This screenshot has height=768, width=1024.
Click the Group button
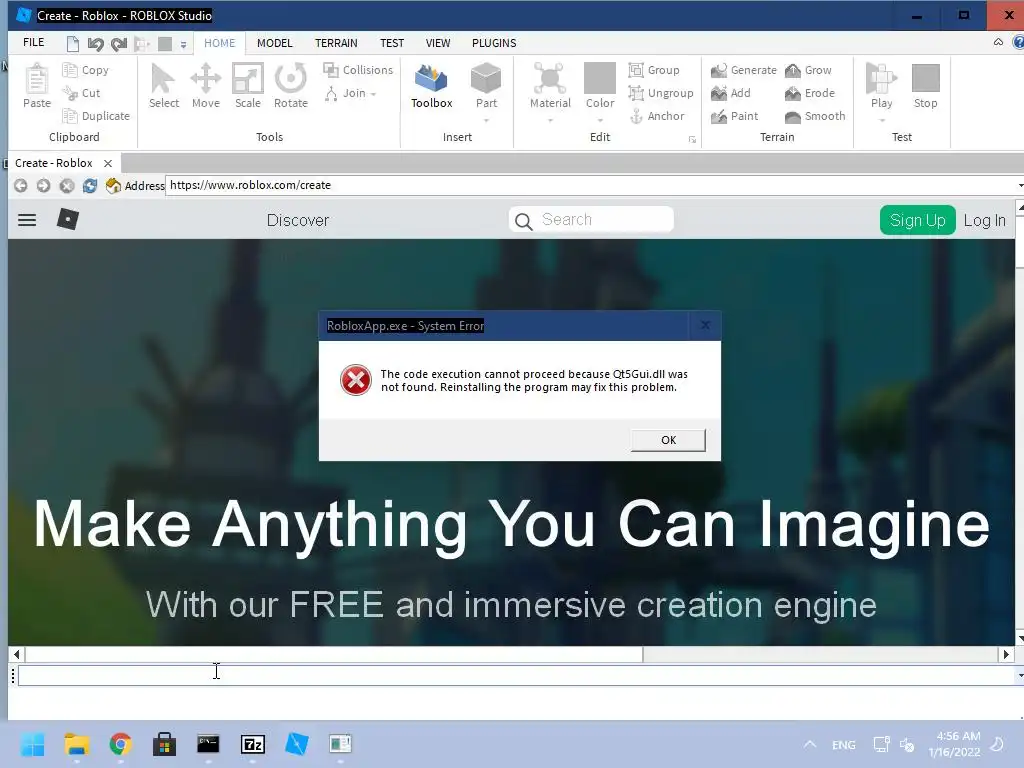[x=654, y=70]
